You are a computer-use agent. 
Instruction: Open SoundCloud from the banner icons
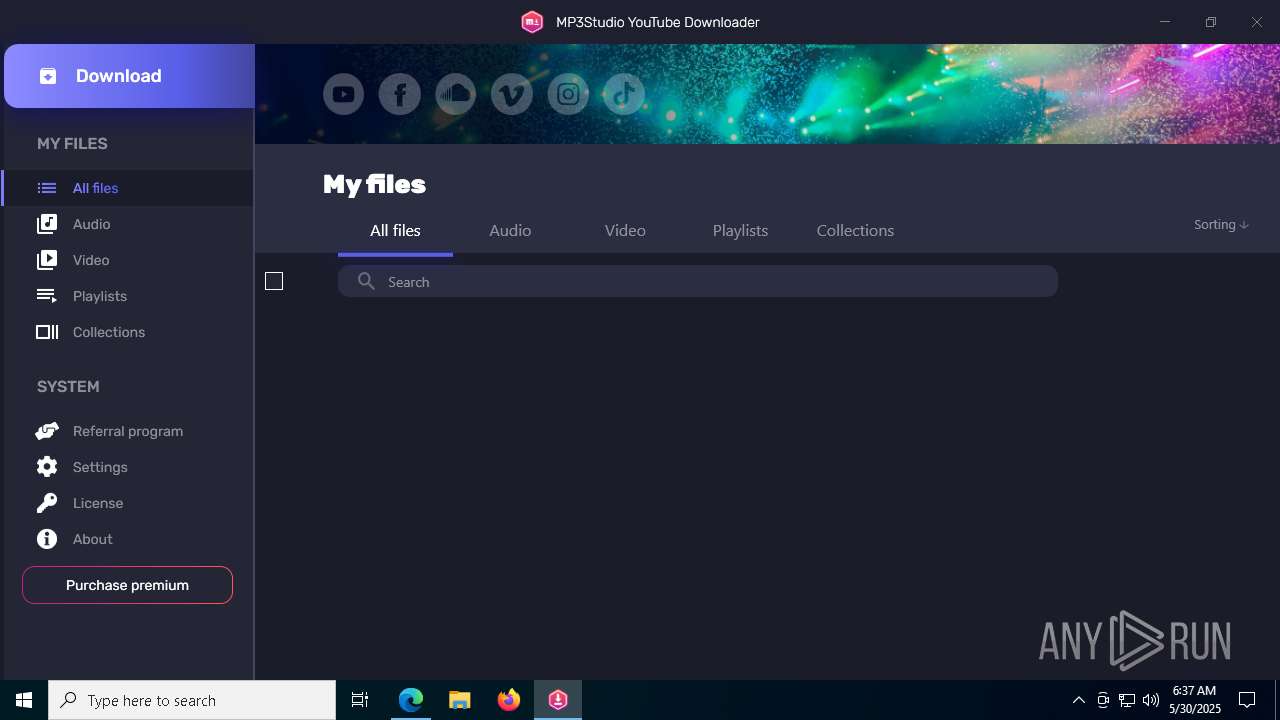click(x=455, y=95)
